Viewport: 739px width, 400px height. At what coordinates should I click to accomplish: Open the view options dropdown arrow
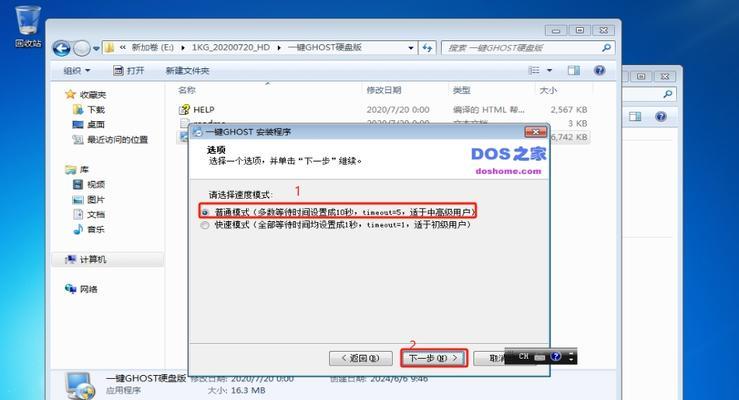[549, 70]
